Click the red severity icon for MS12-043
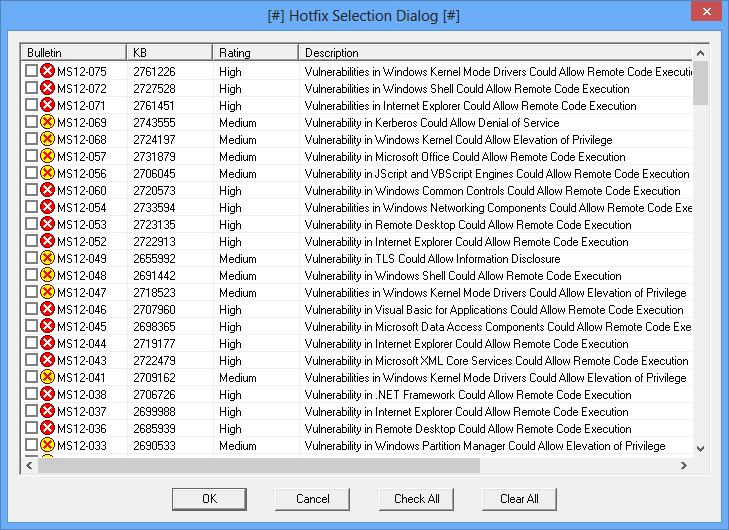 (47, 360)
